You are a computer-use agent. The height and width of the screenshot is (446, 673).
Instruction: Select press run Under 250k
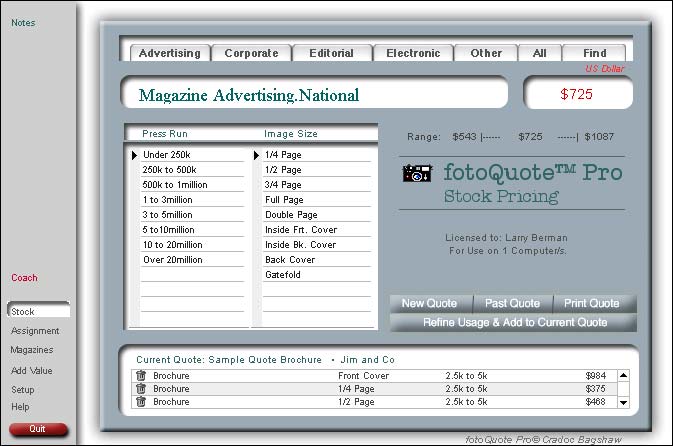coord(192,155)
